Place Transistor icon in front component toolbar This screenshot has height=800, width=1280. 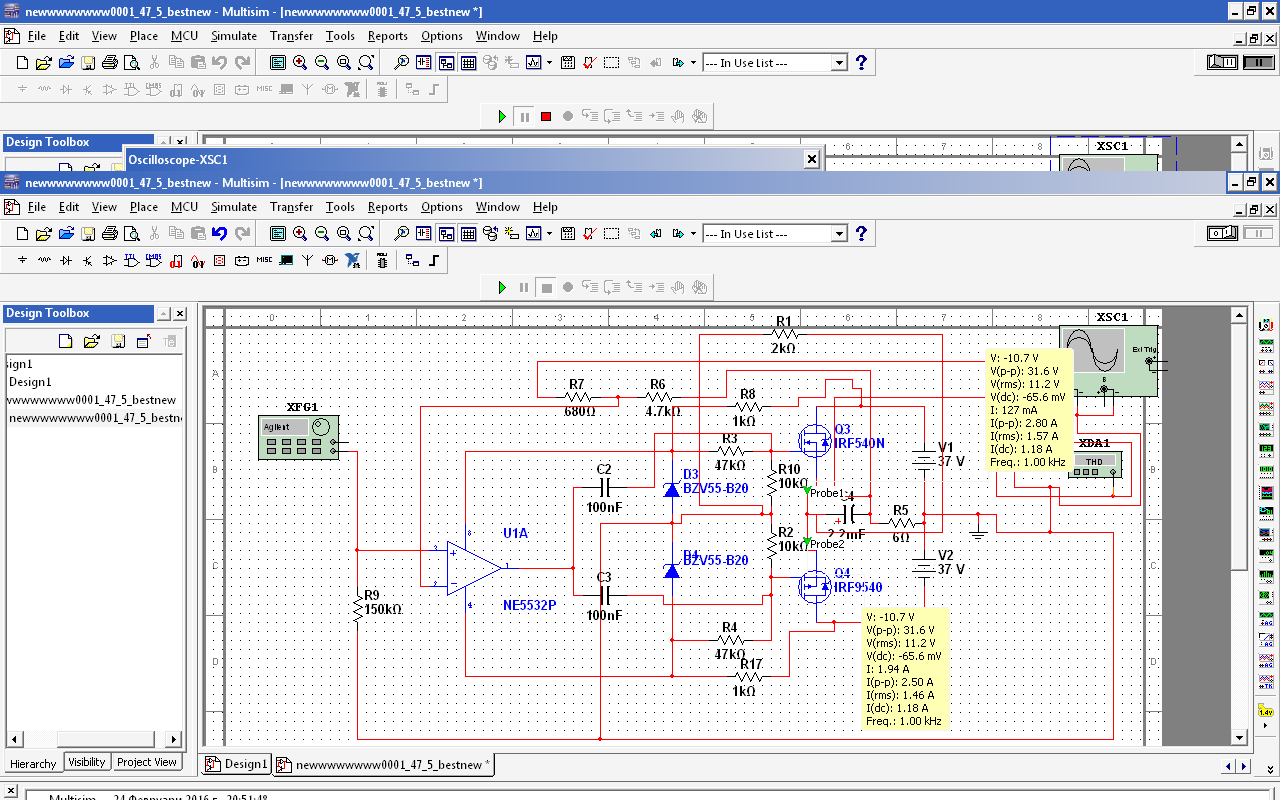pos(88,260)
